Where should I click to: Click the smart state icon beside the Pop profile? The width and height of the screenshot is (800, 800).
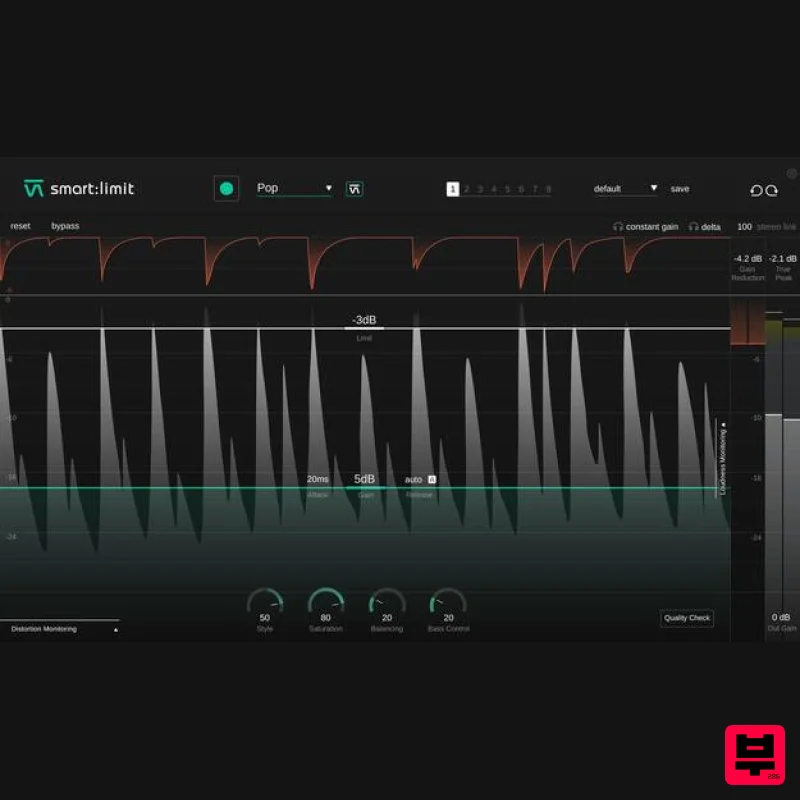354,189
